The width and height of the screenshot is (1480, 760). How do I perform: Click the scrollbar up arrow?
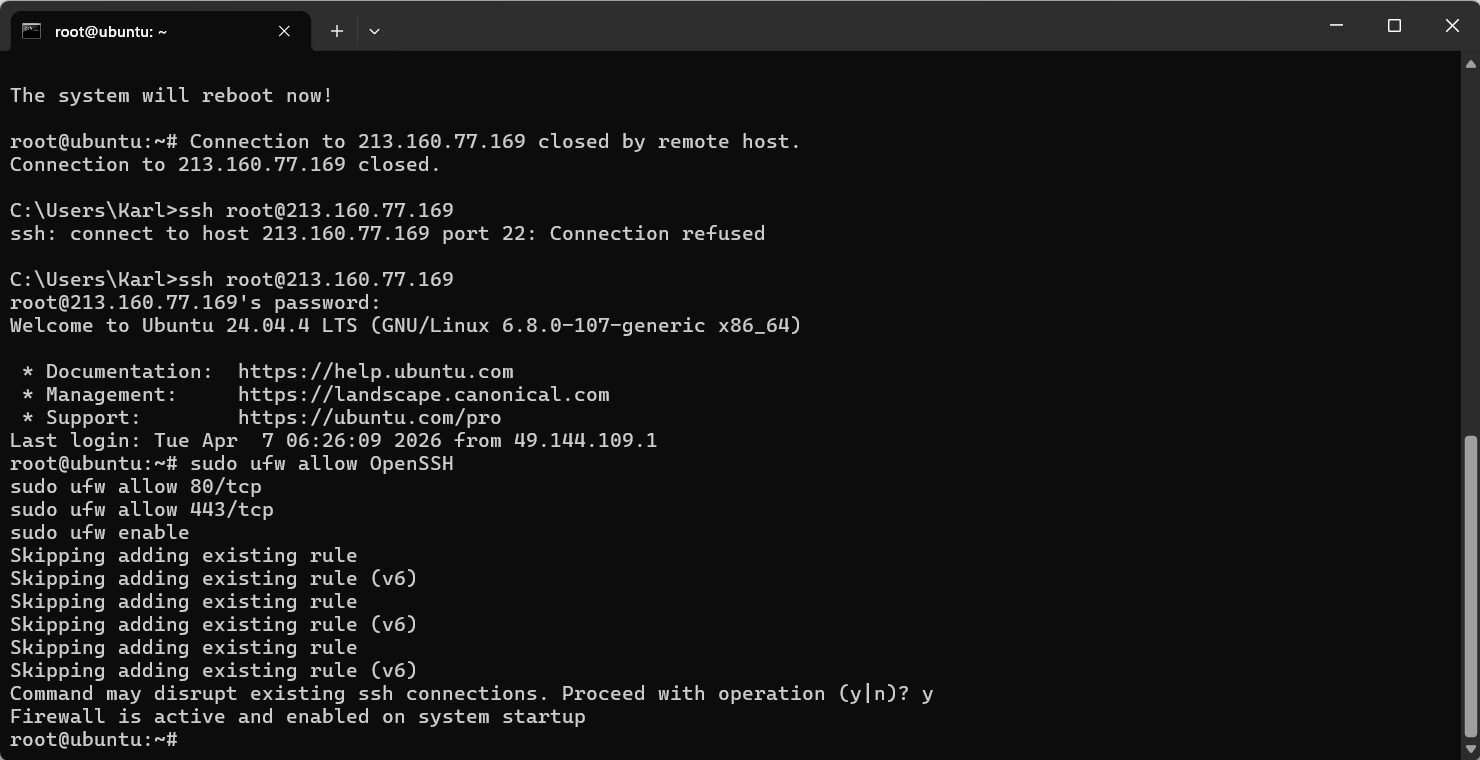[1471, 64]
